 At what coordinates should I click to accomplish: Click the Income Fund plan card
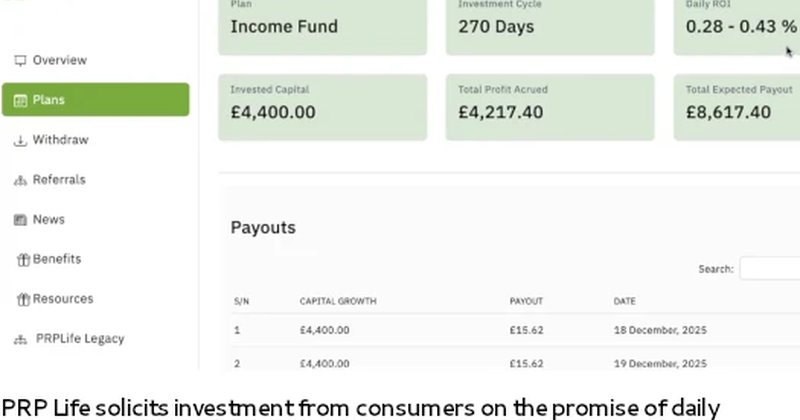pyautogui.click(x=322, y=26)
